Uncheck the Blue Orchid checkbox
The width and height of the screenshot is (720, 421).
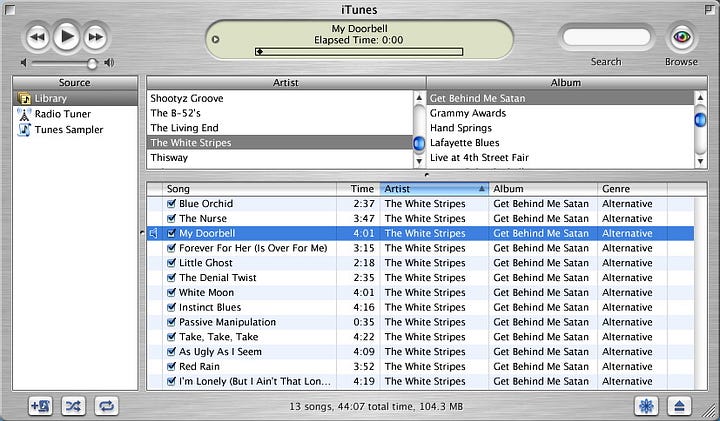click(171, 203)
